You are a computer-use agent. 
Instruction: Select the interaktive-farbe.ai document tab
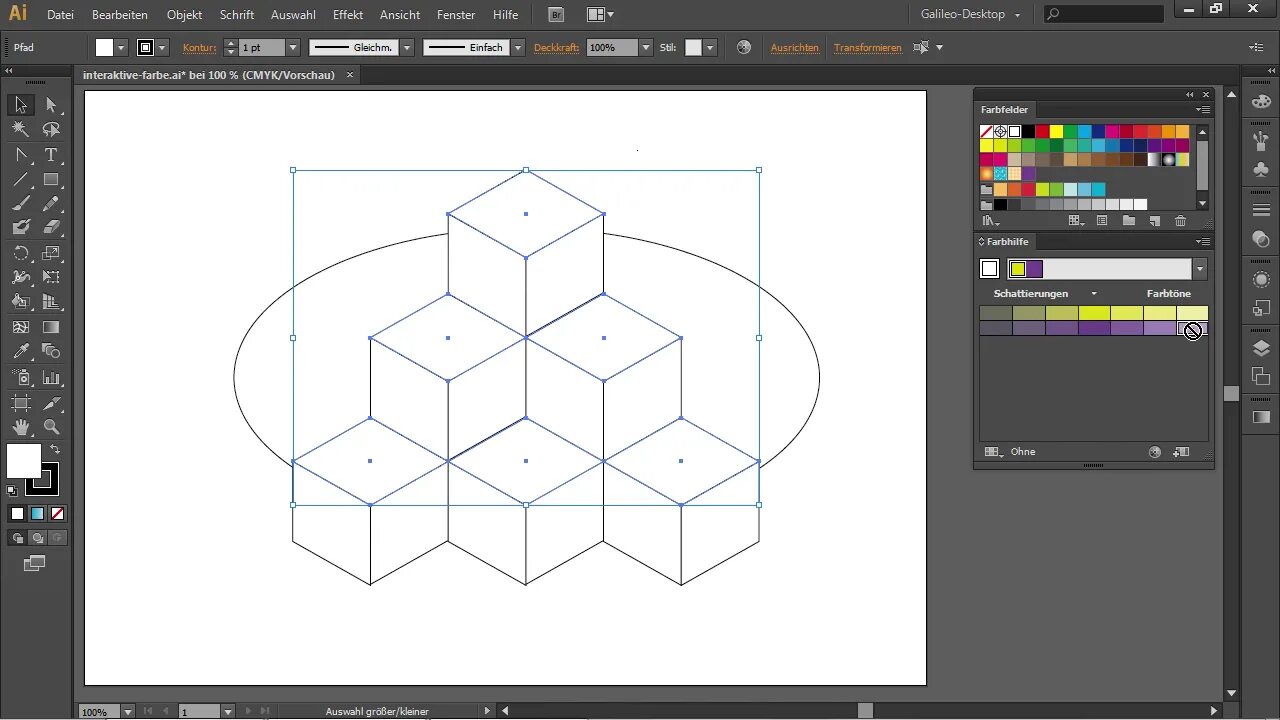click(208, 75)
